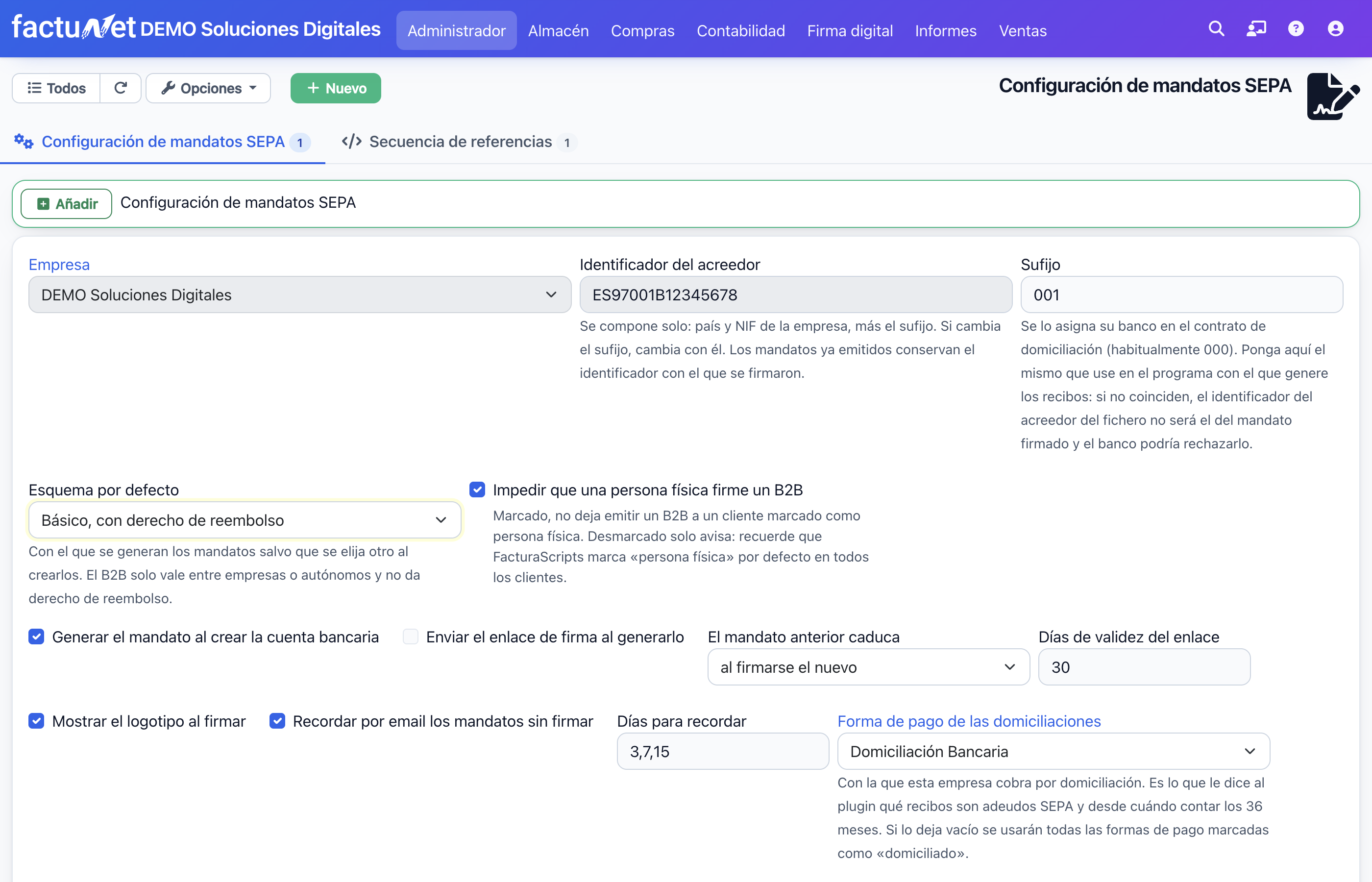Image resolution: width=1372 pixels, height=882 pixels.
Task: Click the Días para recordar field
Action: tap(723, 751)
